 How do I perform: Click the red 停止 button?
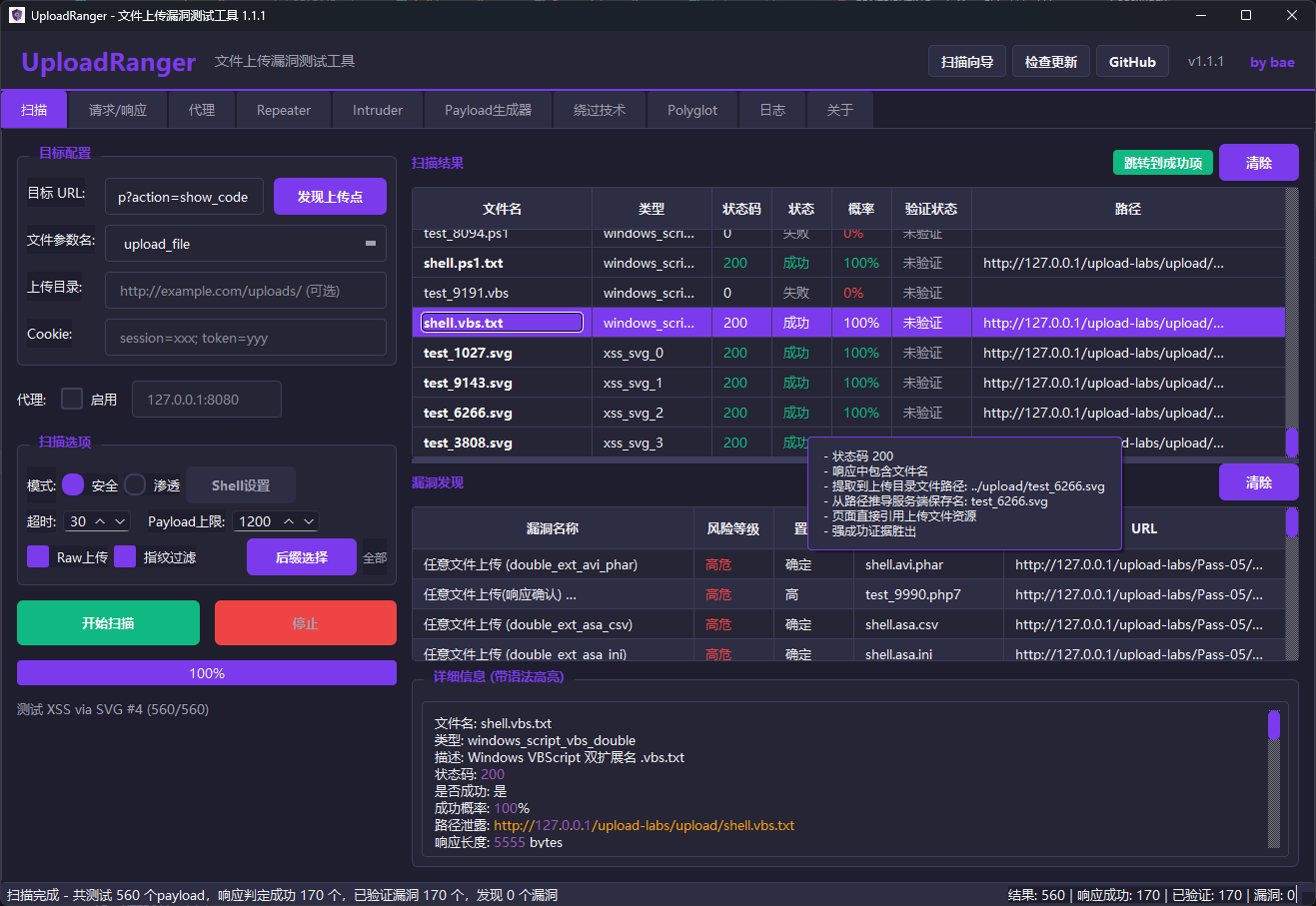(x=306, y=623)
